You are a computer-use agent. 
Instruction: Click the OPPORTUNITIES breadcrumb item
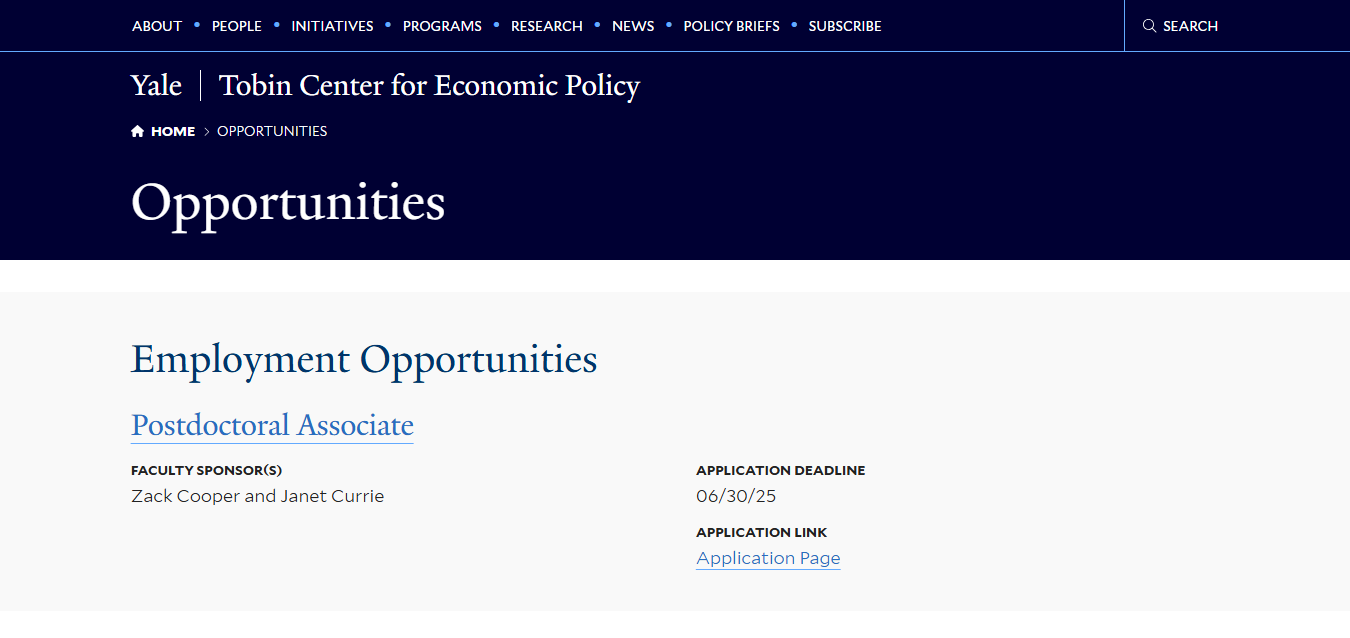272,131
